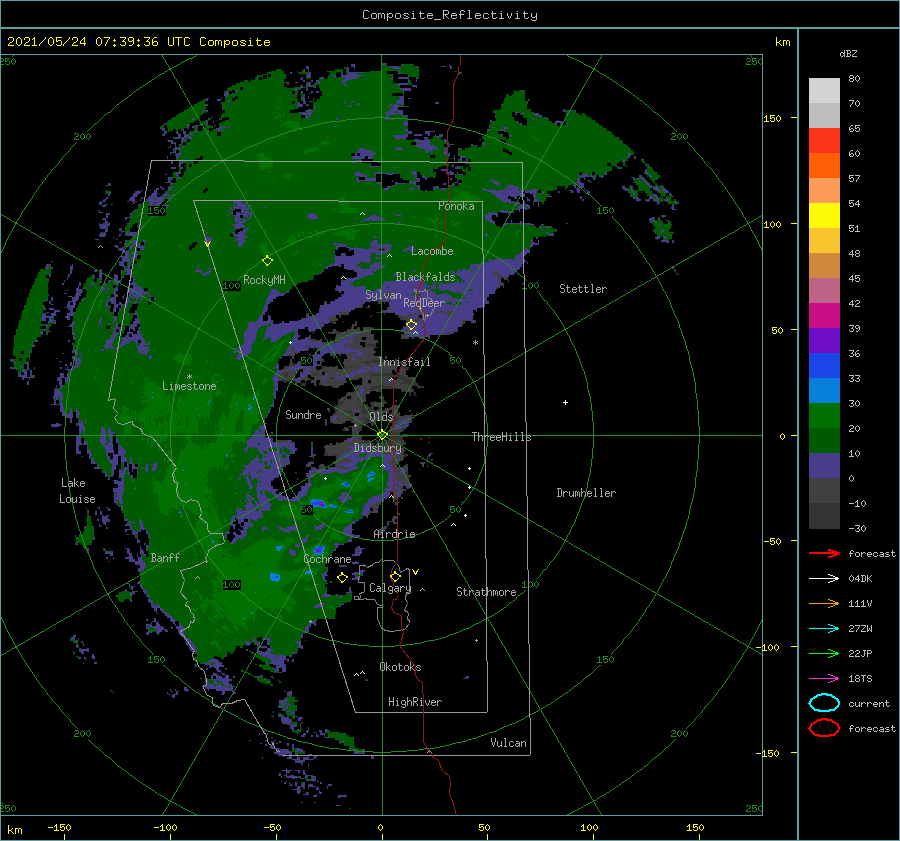
Task: Select the blue 33-36 dBZ color swatch
Action: [824, 366]
